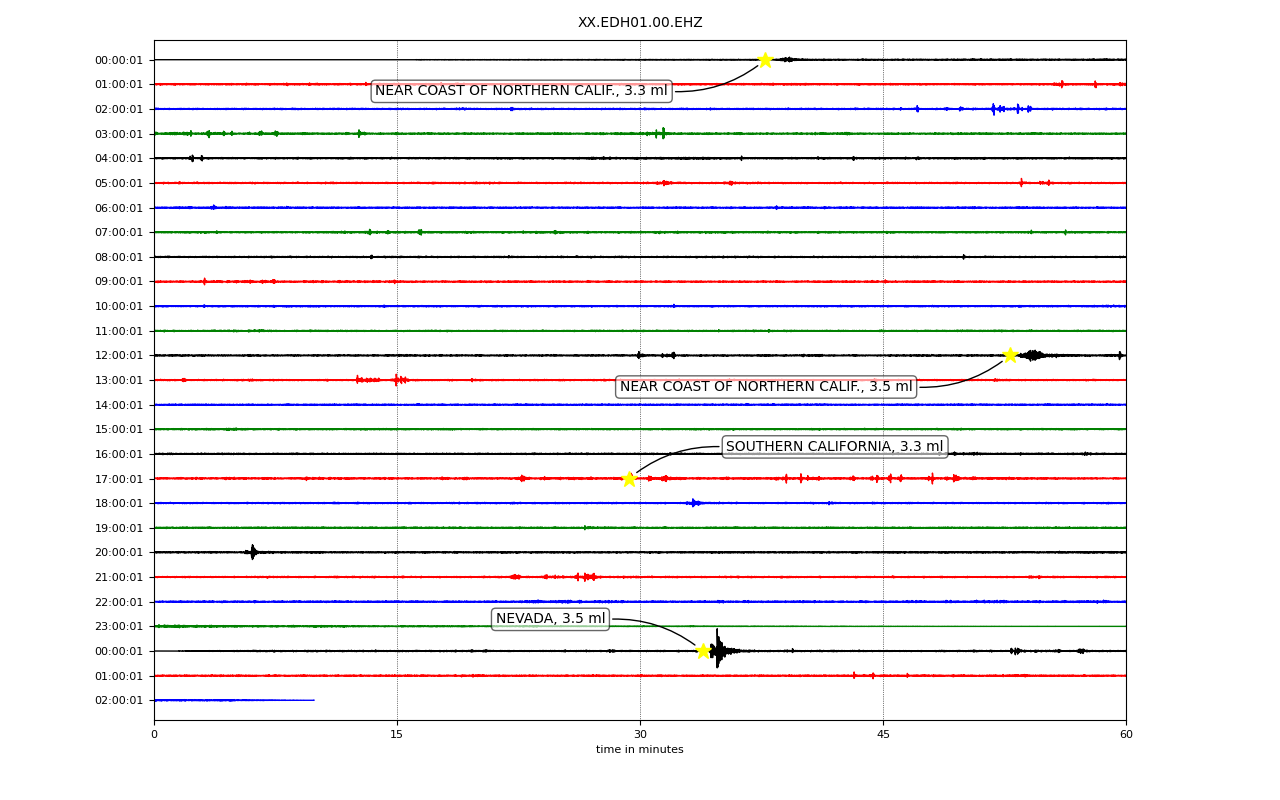Click the black spike on the 20:00:01 trace

pyautogui.click(x=253, y=552)
